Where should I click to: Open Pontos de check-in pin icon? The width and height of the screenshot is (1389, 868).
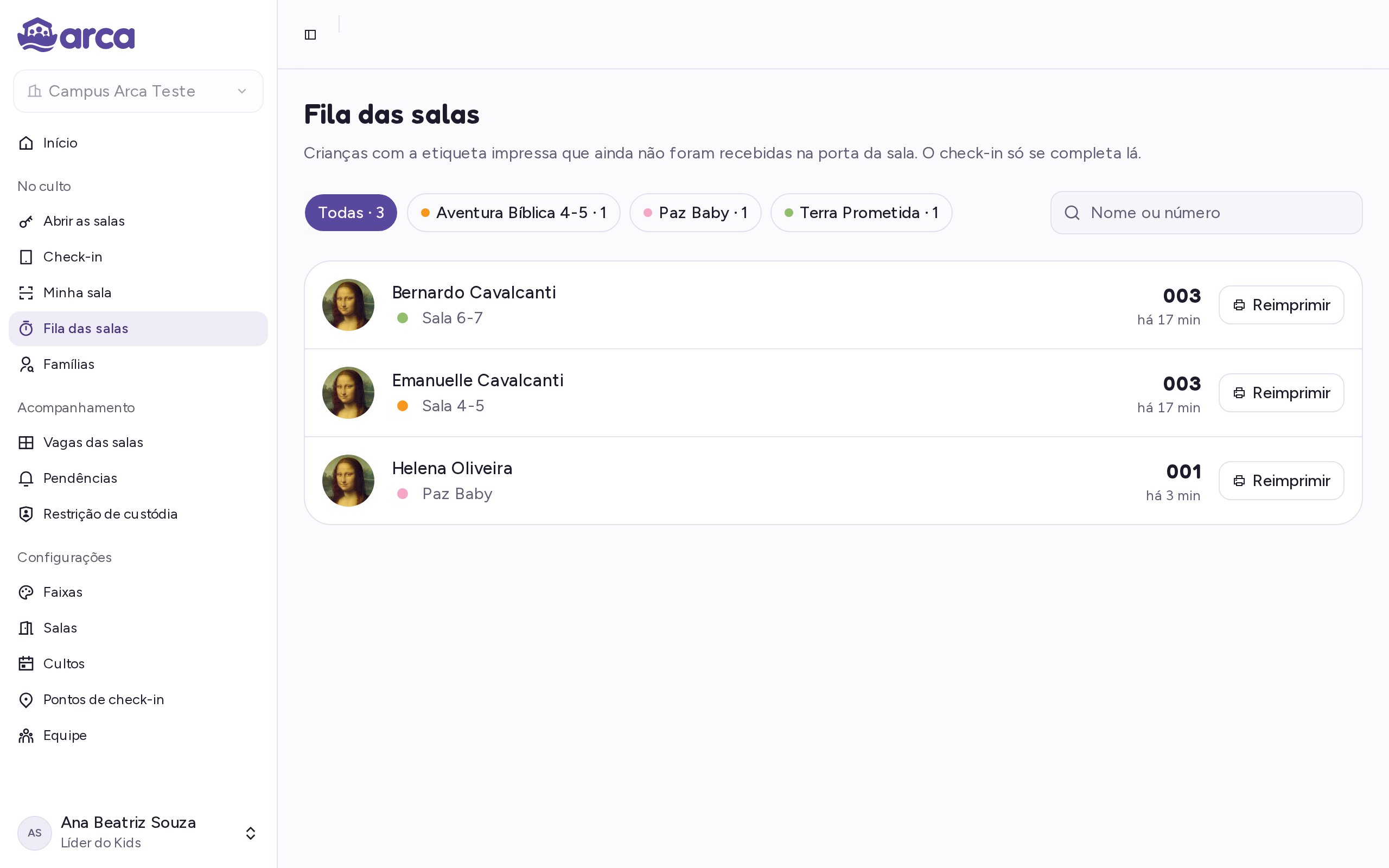tap(26, 700)
